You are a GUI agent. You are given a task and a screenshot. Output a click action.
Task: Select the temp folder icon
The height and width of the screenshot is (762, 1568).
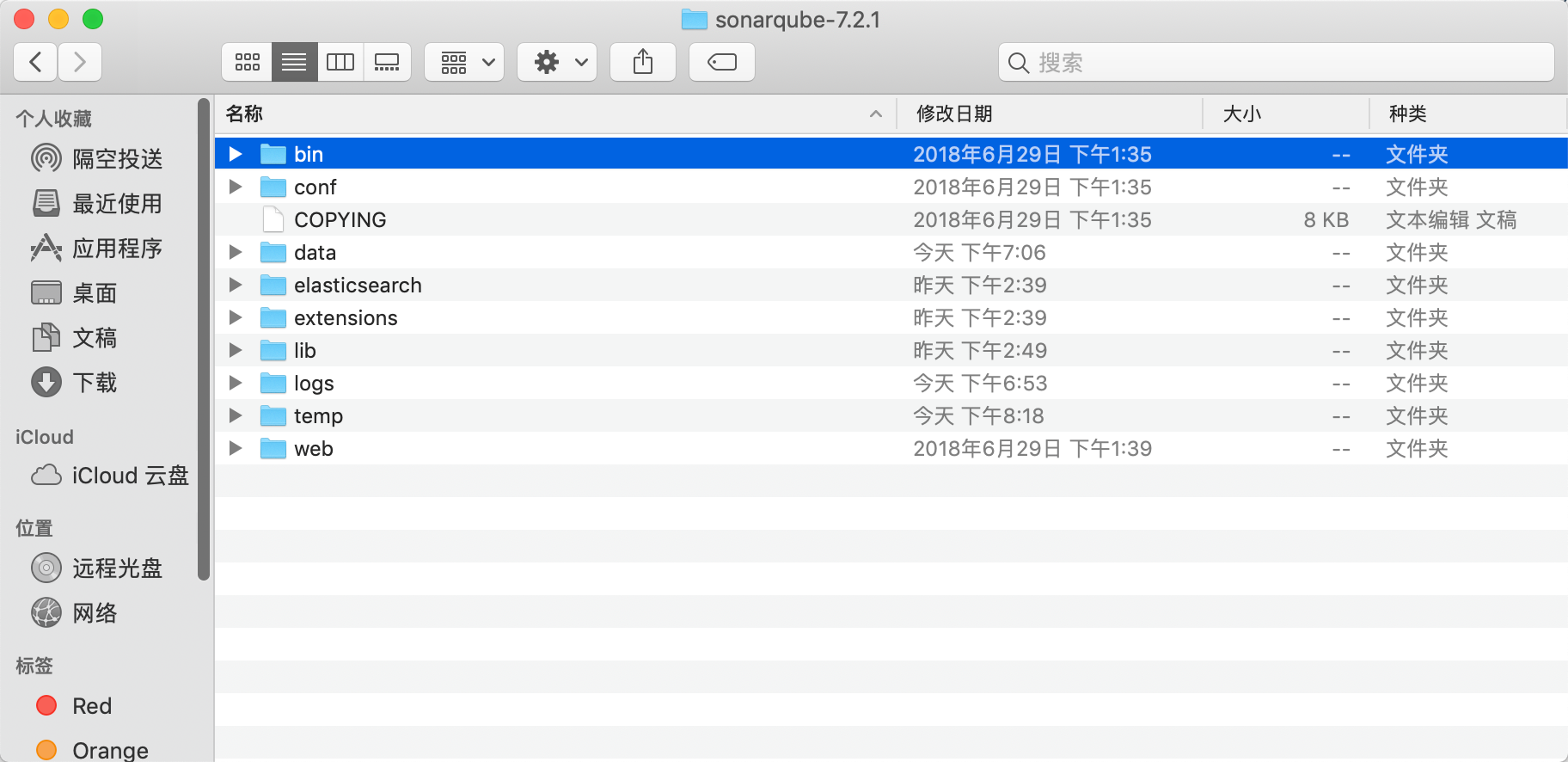[273, 415]
